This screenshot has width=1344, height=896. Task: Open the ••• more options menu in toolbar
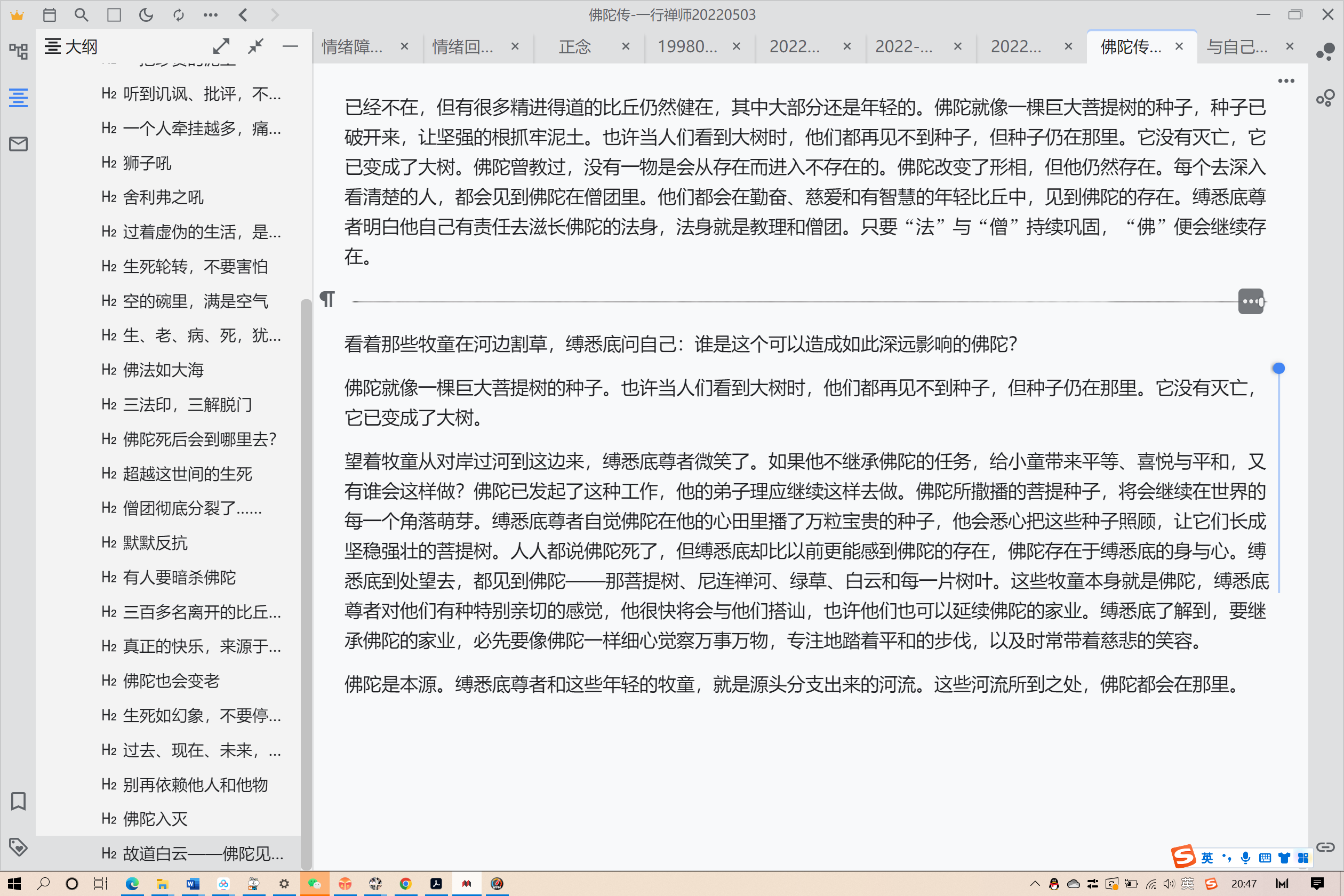(210, 15)
